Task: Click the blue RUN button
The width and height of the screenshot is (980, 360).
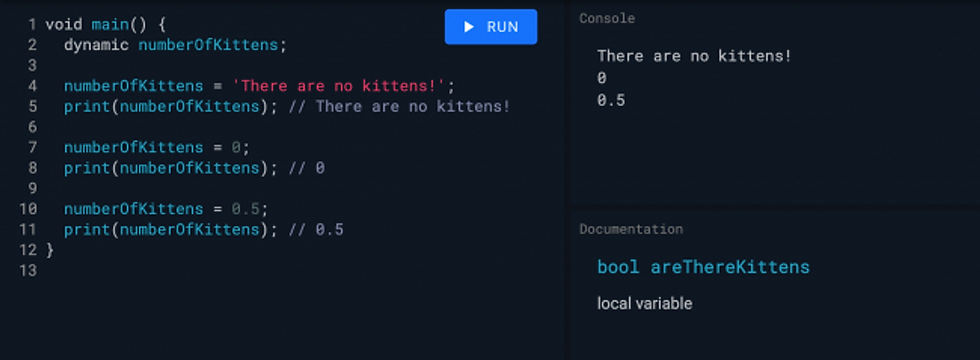Action: click(x=491, y=27)
